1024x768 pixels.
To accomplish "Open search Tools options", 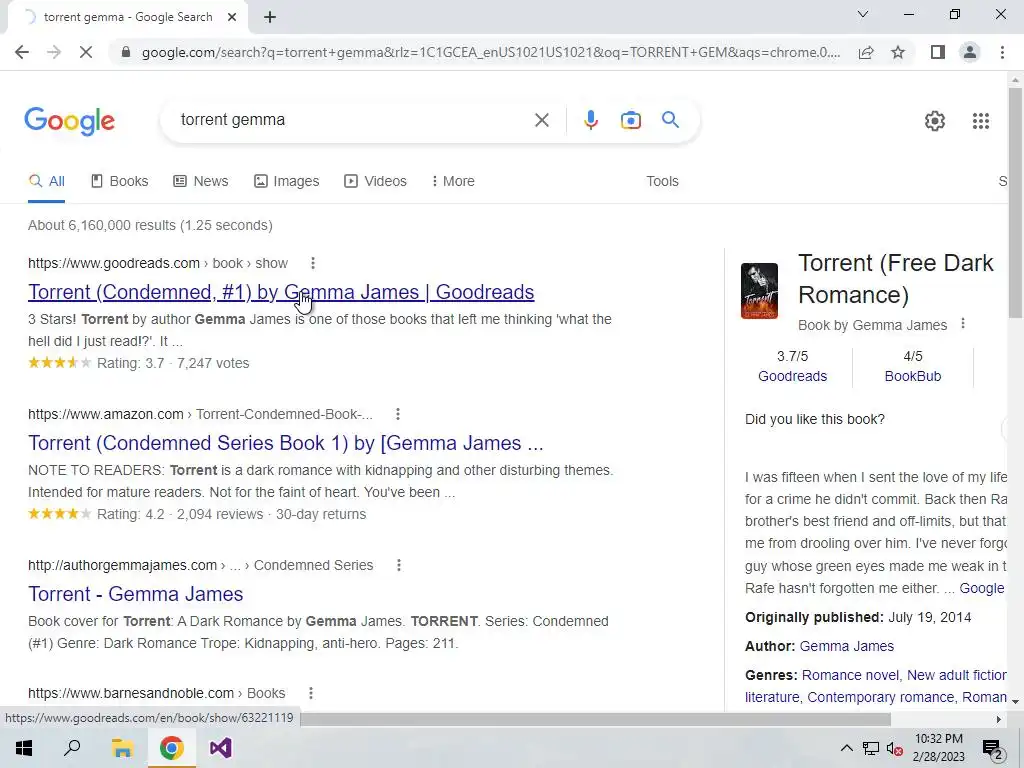I will coord(662,182).
